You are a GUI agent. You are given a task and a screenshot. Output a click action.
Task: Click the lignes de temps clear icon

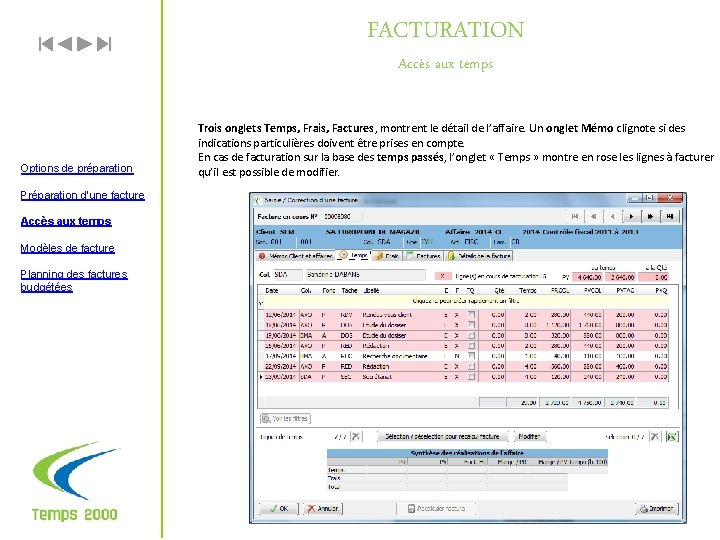pos(356,436)
